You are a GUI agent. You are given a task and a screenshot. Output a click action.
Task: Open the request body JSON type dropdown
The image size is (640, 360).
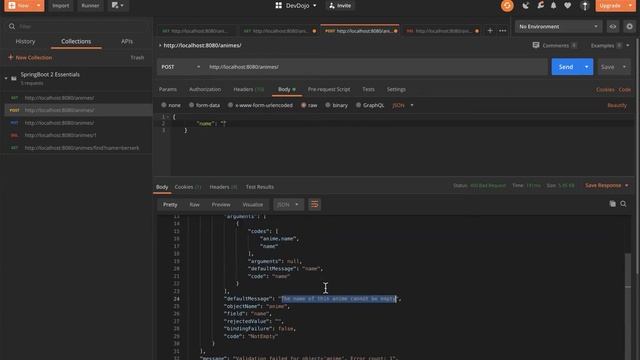click(403, 105)
